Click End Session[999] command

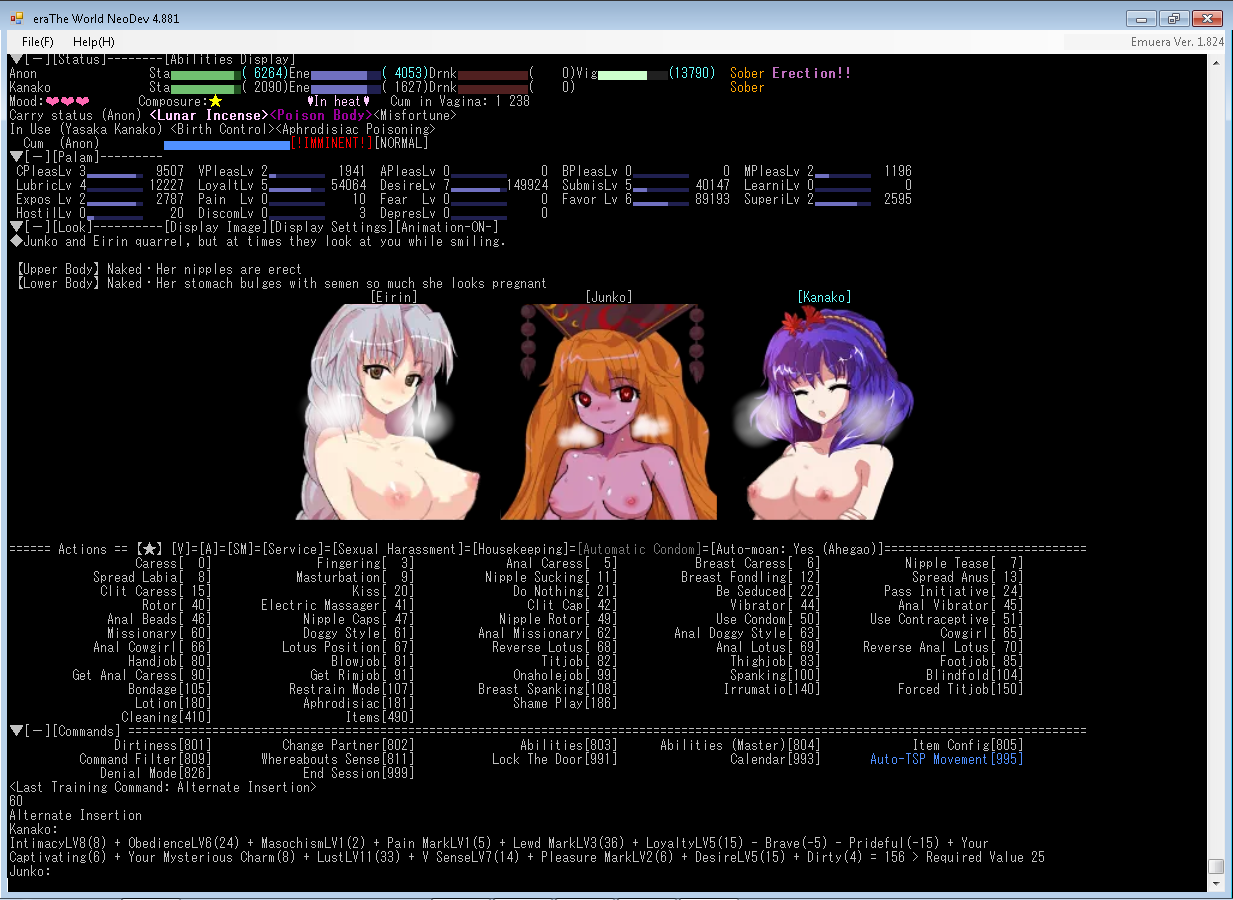click(358, 773)
